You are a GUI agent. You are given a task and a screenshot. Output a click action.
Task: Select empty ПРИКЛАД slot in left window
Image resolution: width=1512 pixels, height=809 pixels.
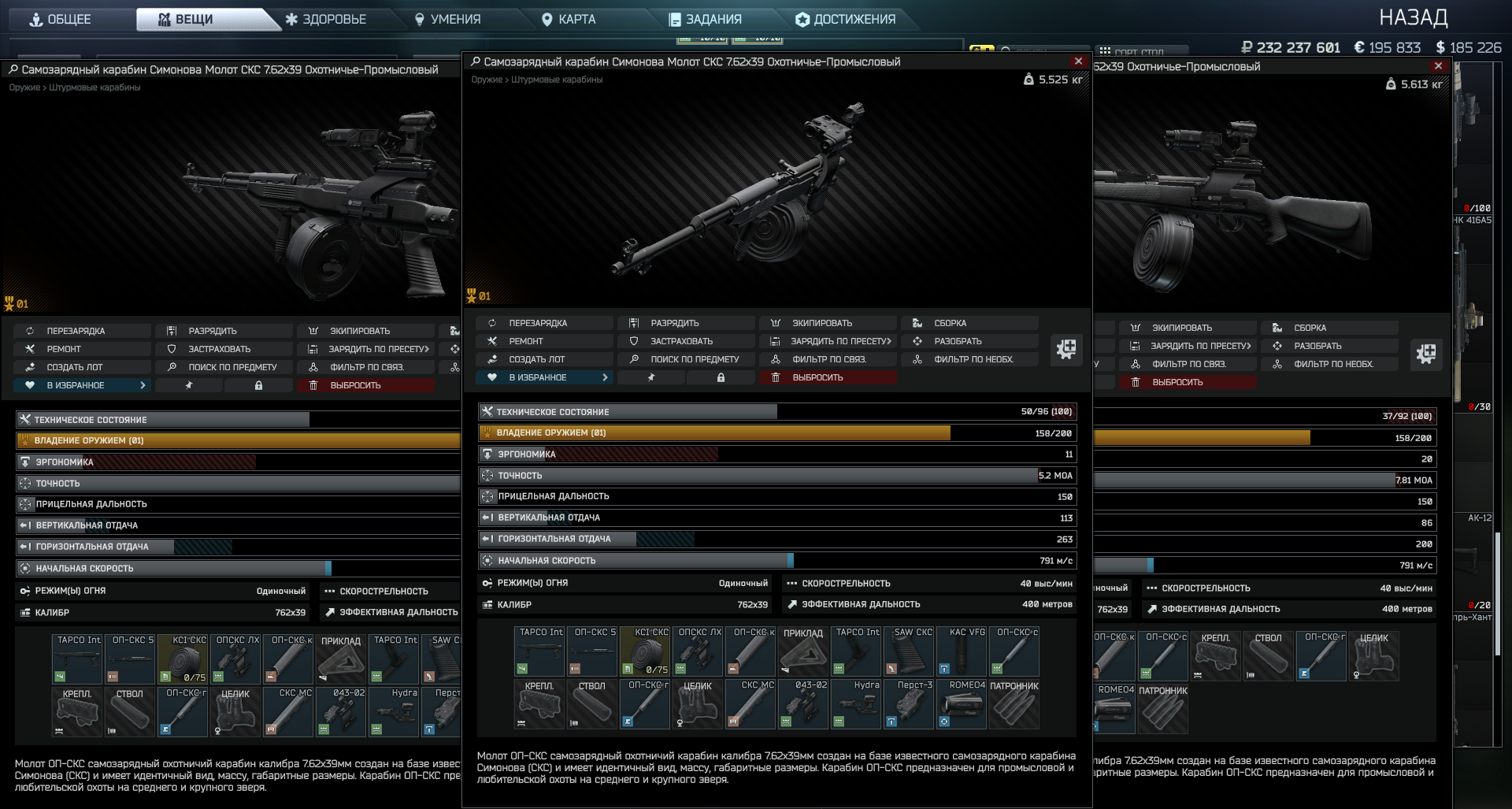[x=341, y=659]
